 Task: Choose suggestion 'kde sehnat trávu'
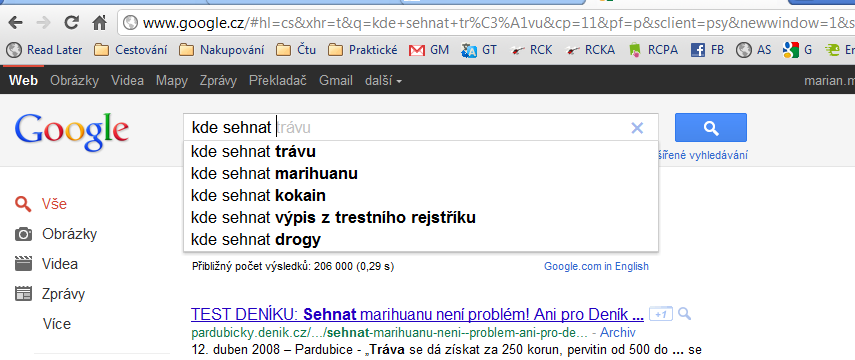tap(420, 152)
